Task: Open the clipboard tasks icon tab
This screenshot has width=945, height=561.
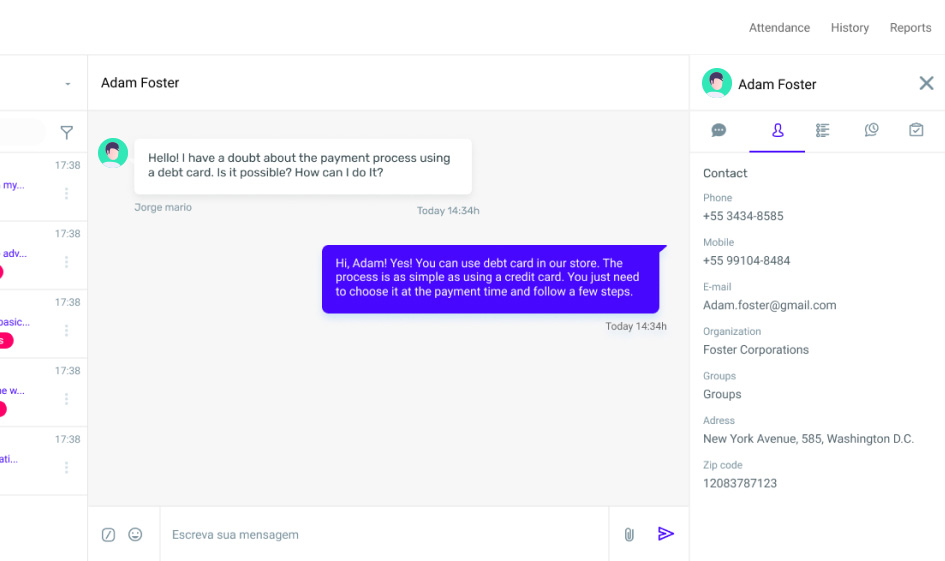Action: 916,130
